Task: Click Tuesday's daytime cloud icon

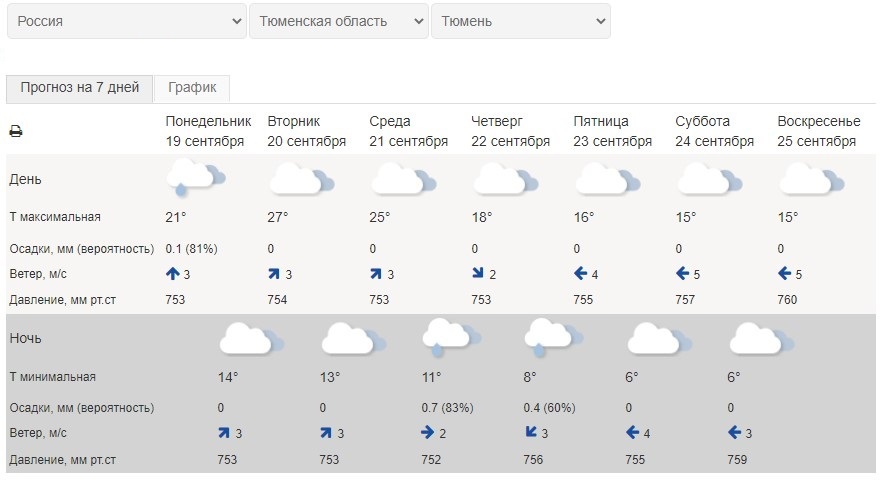Action: (x=298, y=180)
